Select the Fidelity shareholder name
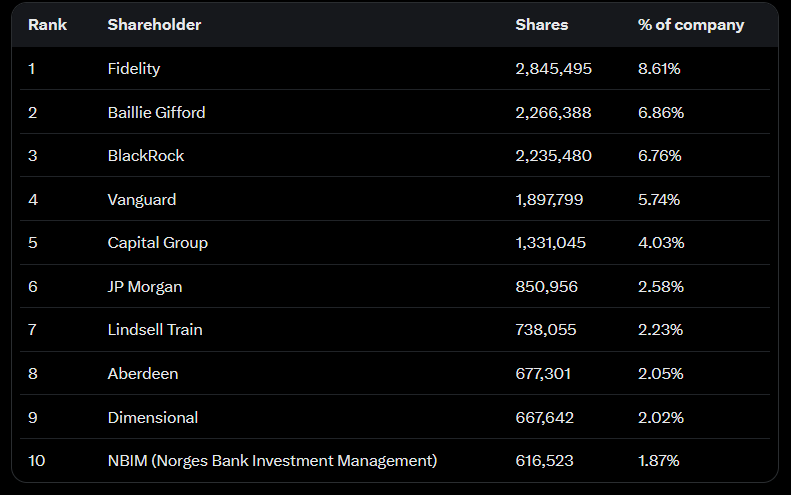791x495 pixels. (134, 69)
